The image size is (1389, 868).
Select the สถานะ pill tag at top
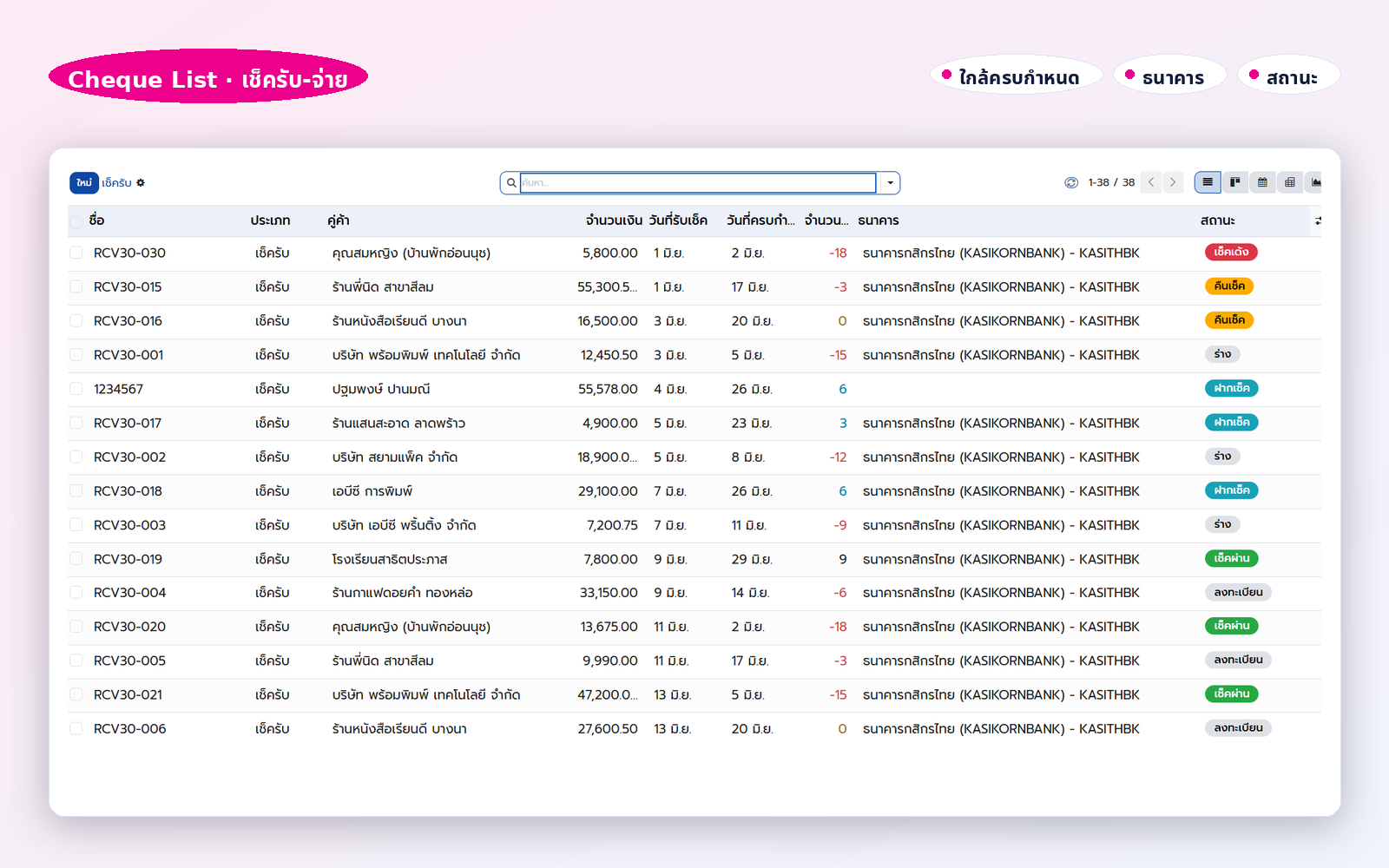1288,76
